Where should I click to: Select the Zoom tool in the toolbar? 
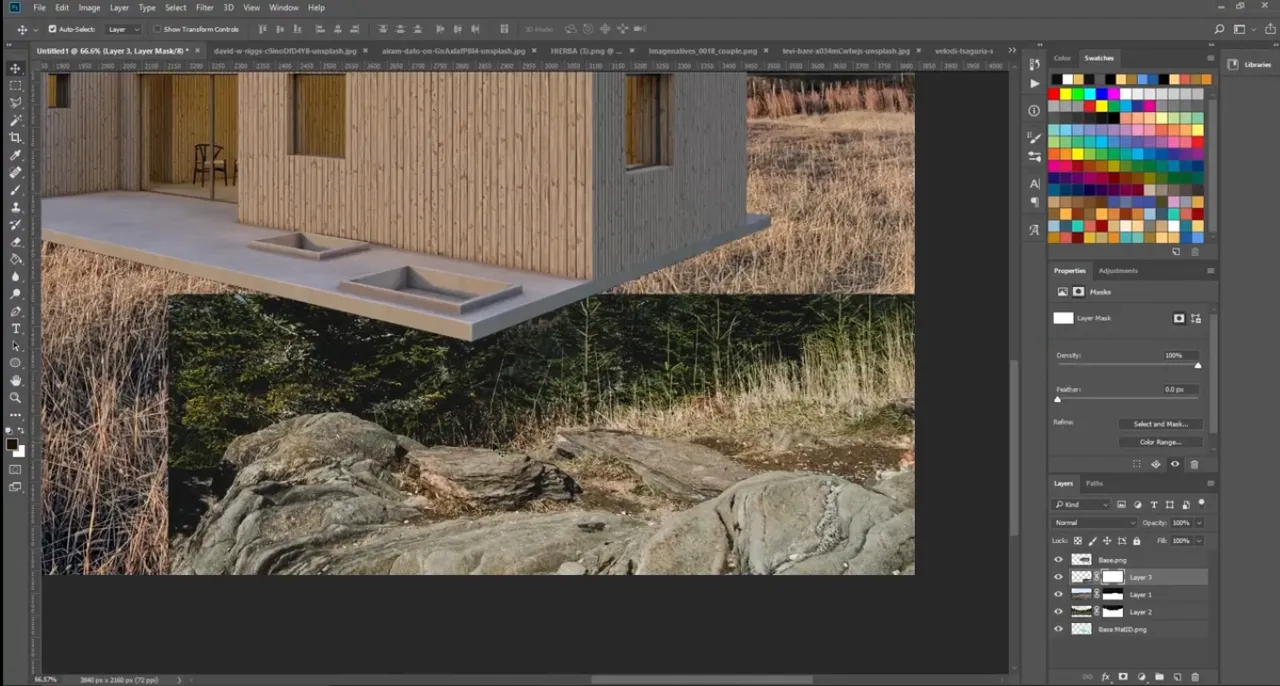(x=15, y=397)
